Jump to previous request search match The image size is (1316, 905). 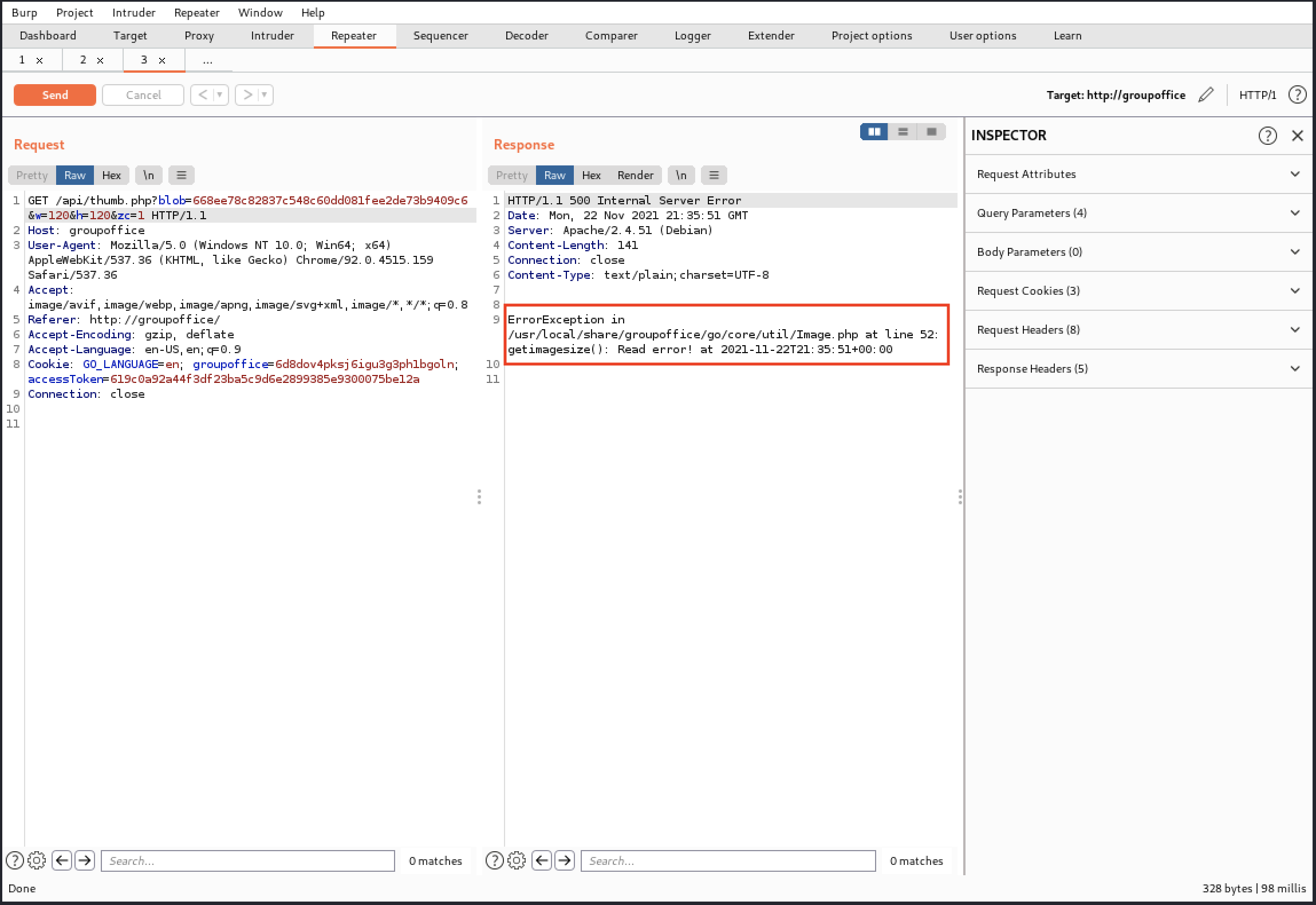coord(62,860)
